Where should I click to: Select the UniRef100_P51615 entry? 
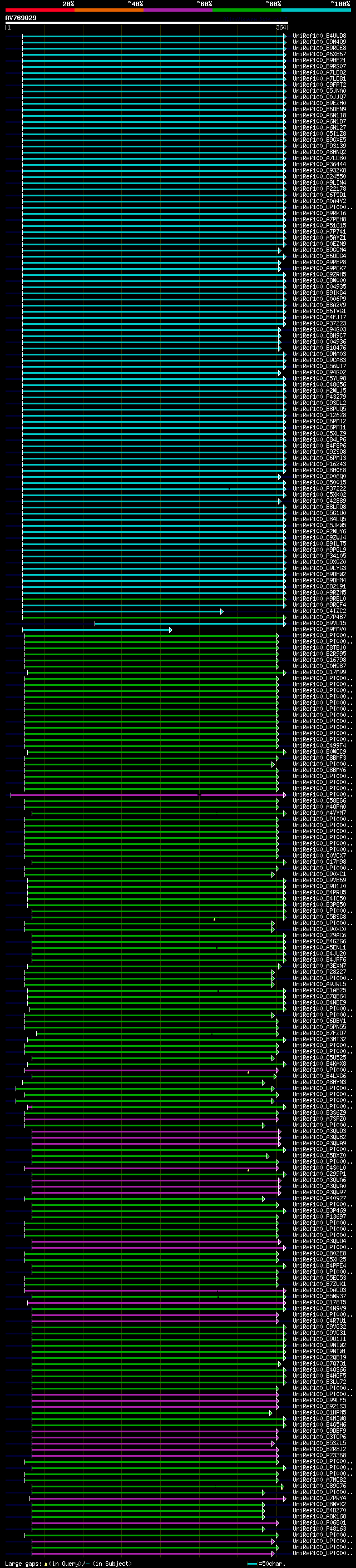pos(319,226)
